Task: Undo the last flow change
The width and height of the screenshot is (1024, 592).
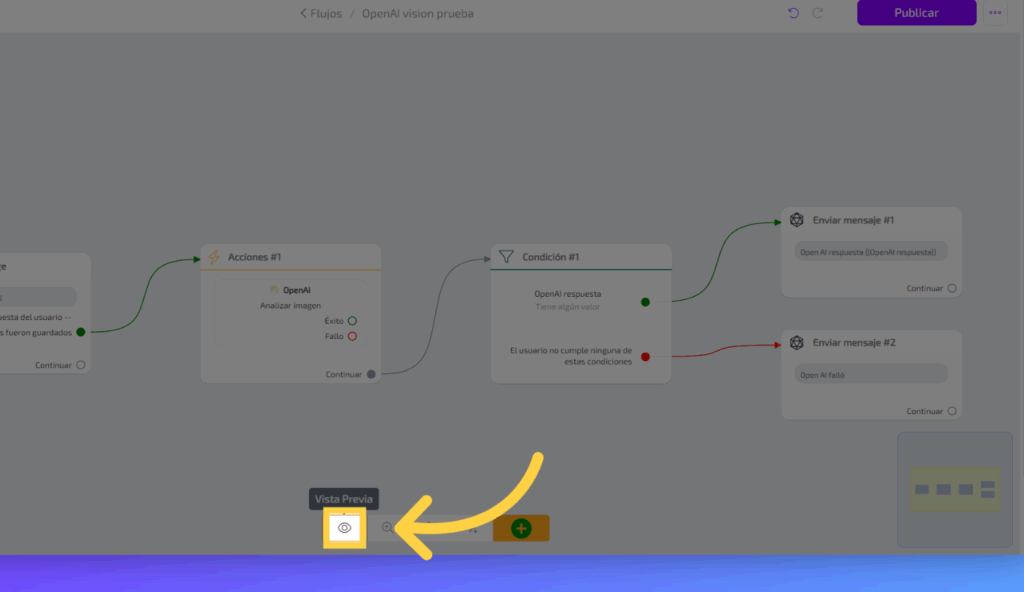Action: point(794,13)
